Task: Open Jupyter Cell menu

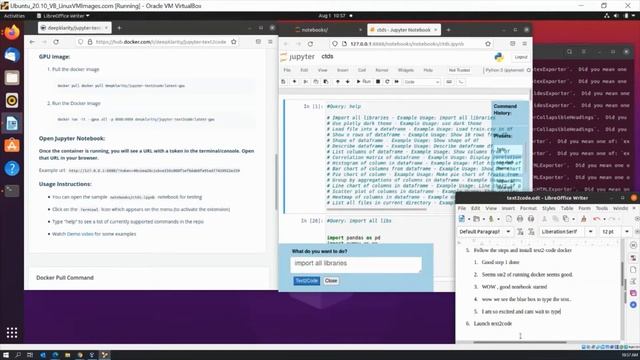Action: 362,70
